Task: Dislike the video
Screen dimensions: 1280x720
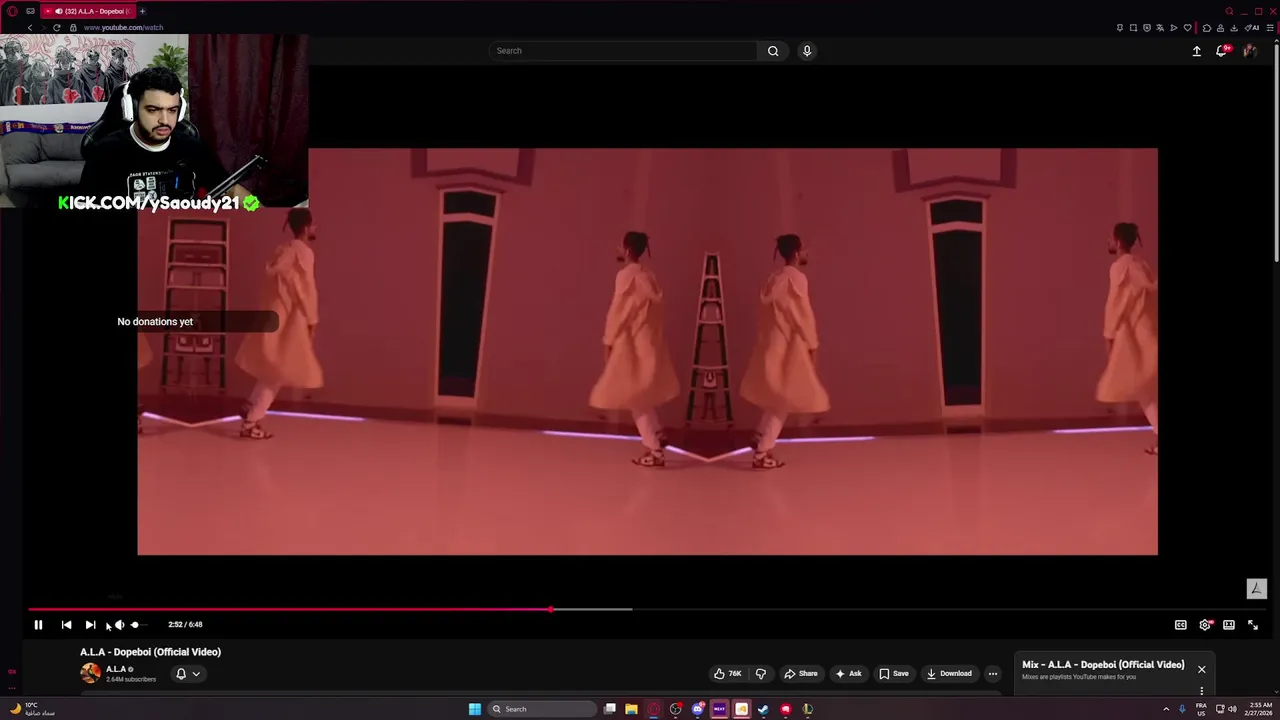Action: [x=760, y=674]
